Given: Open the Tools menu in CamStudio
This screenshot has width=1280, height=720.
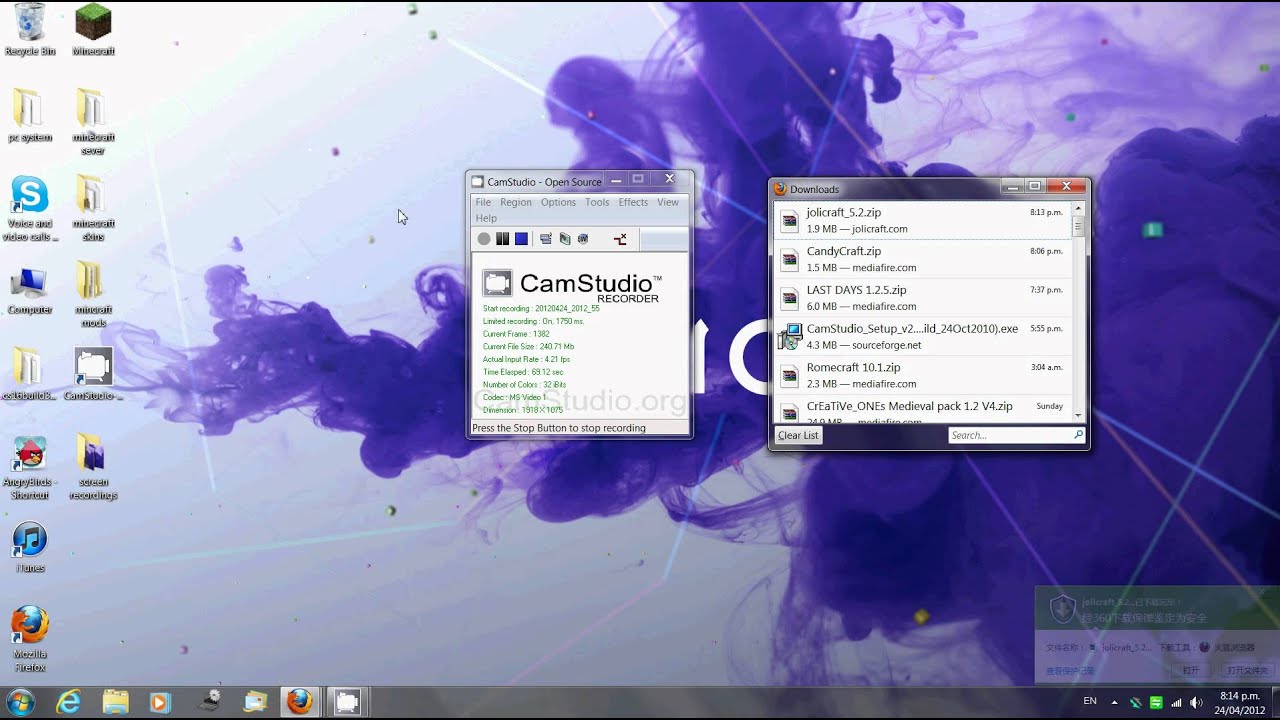Looking at the screenshot, I should tap(597, 202).
